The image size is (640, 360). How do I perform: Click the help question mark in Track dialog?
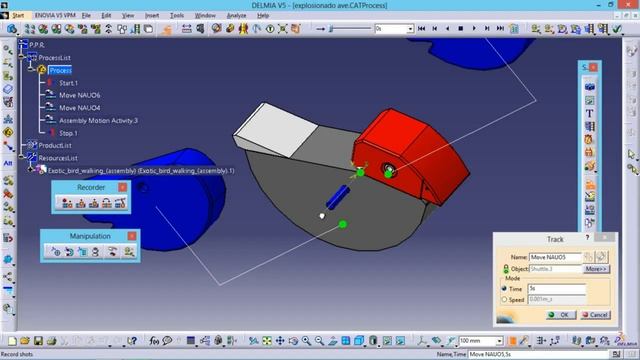[x=587, y=238]
